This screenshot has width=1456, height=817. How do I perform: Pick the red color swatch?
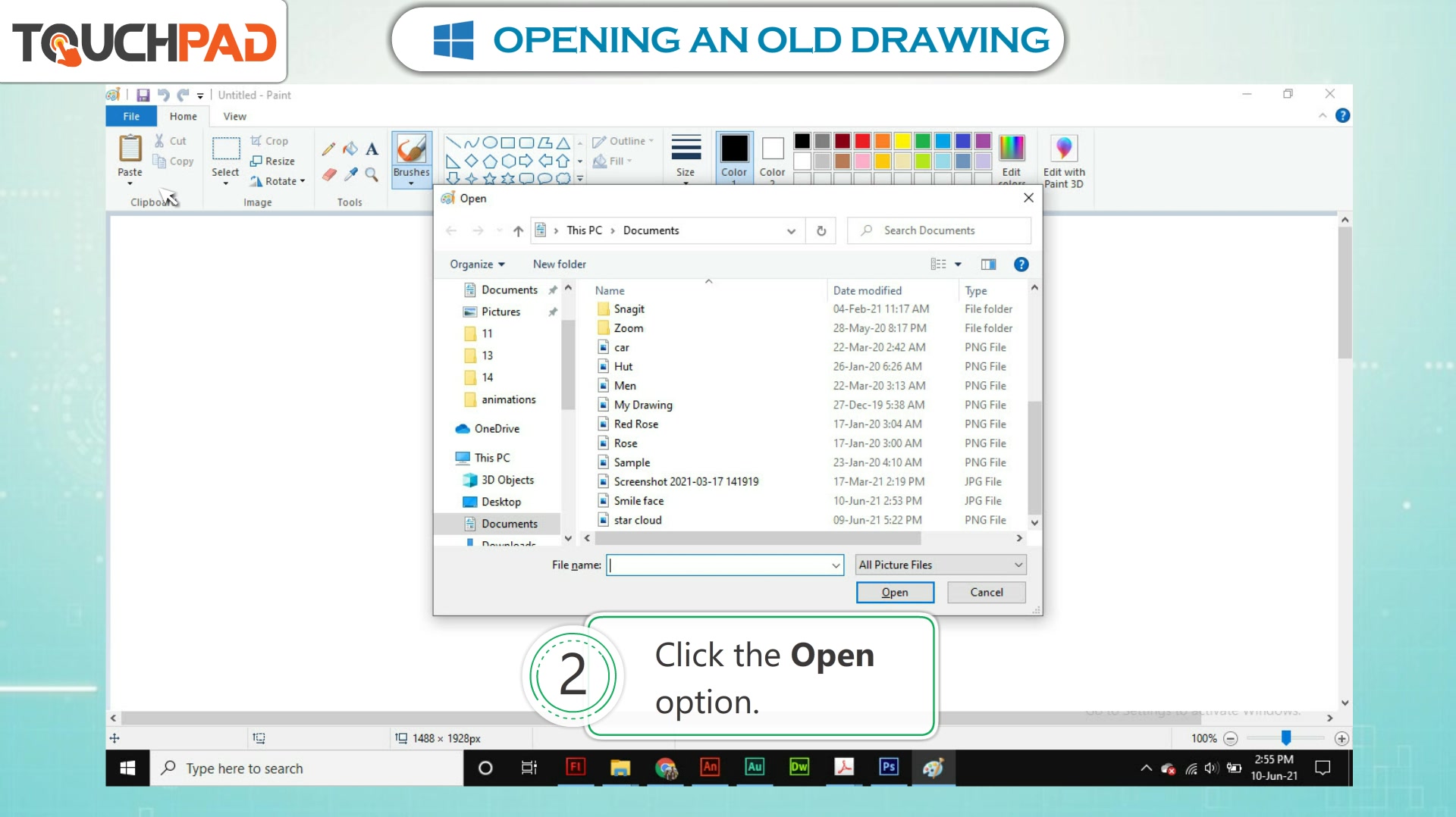click(x=862, y=141)
